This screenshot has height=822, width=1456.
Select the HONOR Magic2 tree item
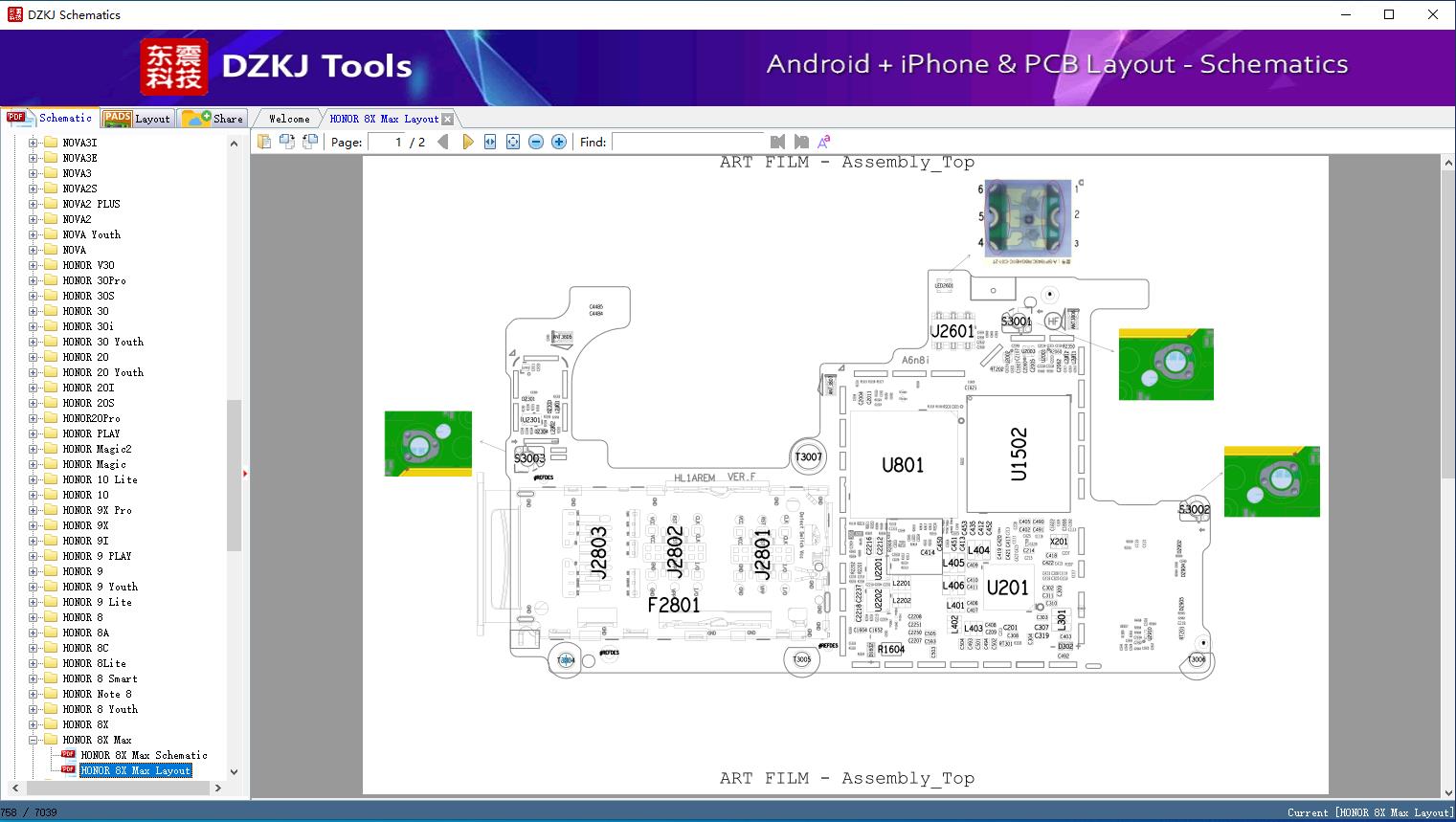pyautogui.click(x=97, y=449)
